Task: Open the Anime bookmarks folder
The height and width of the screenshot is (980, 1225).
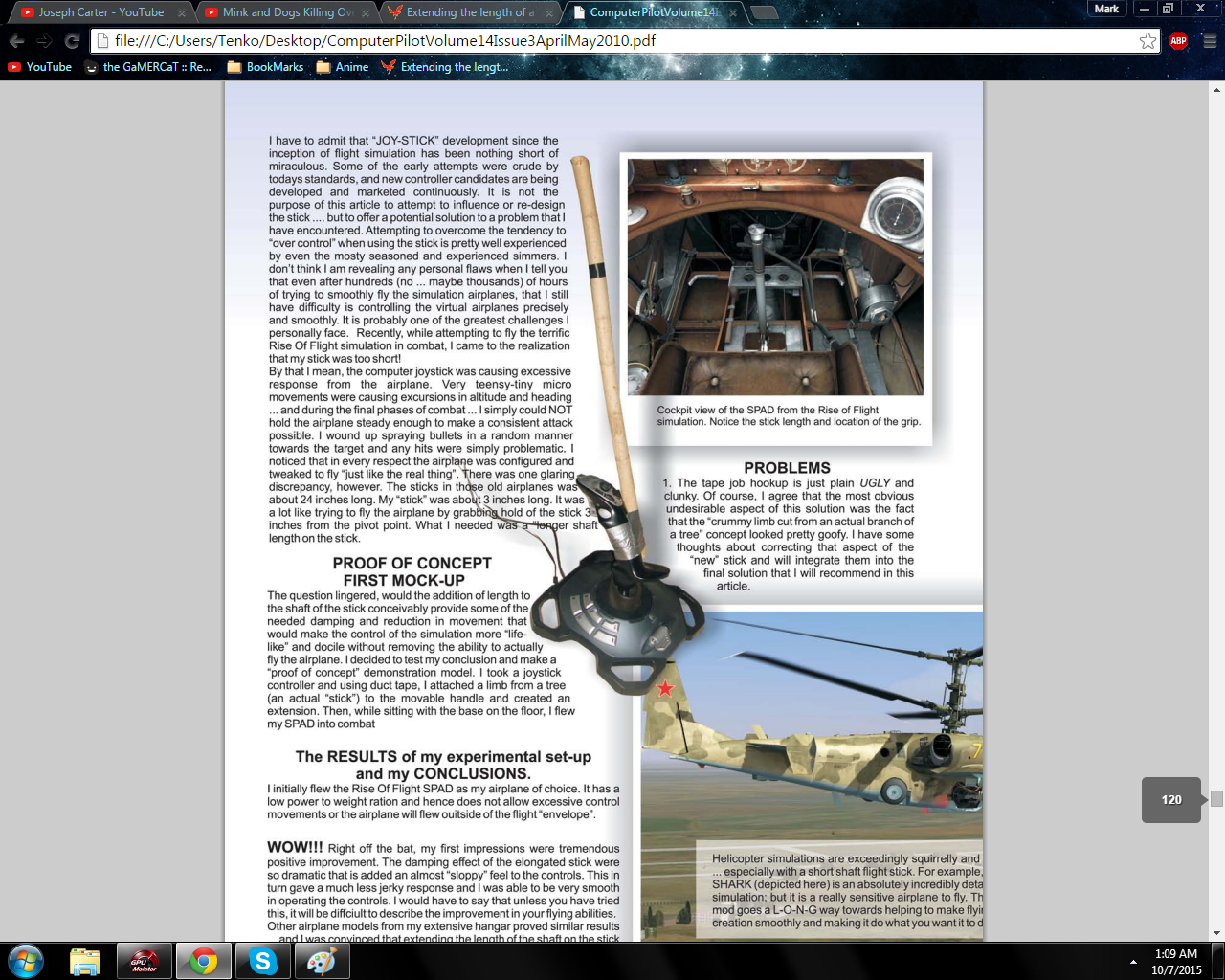Action: [x=343, y=67]
